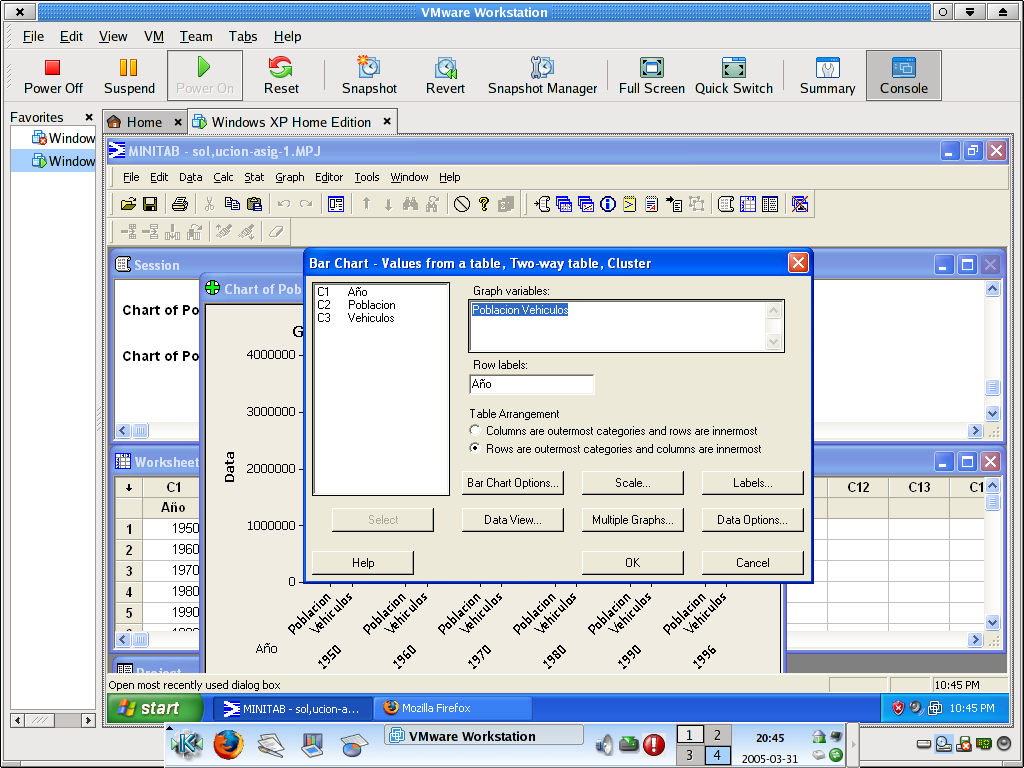Open the Stat menu in Minitab

click(x=254, y=177)
